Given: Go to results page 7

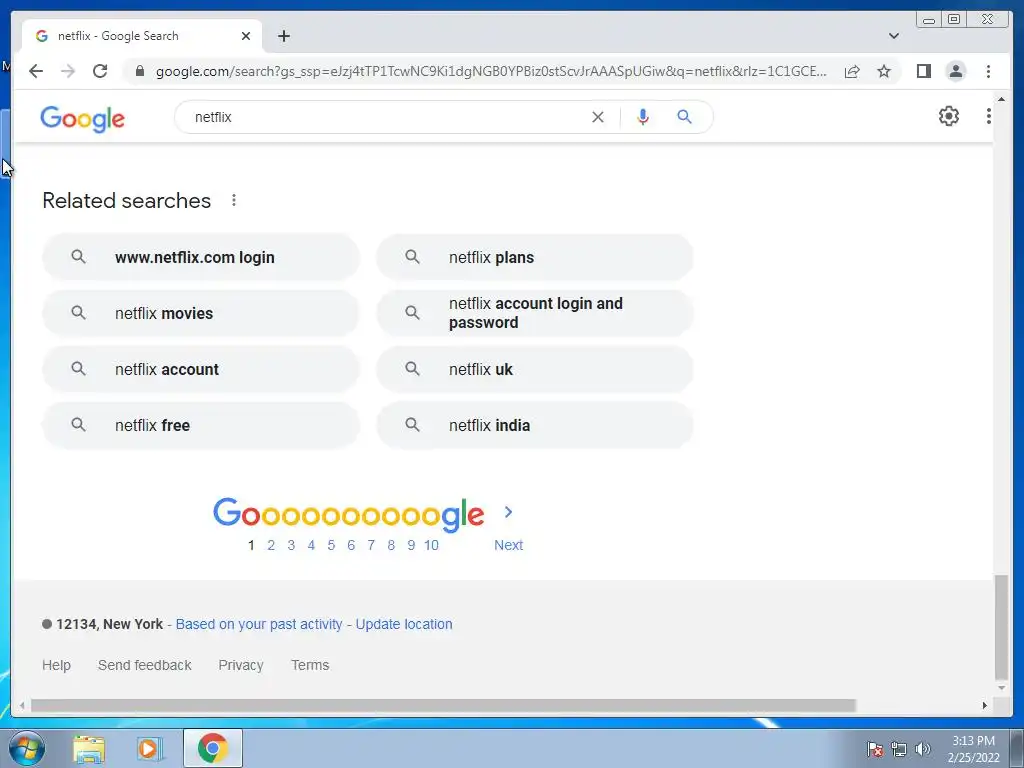Looking at the screenshot, I should (x=371, y=545).
